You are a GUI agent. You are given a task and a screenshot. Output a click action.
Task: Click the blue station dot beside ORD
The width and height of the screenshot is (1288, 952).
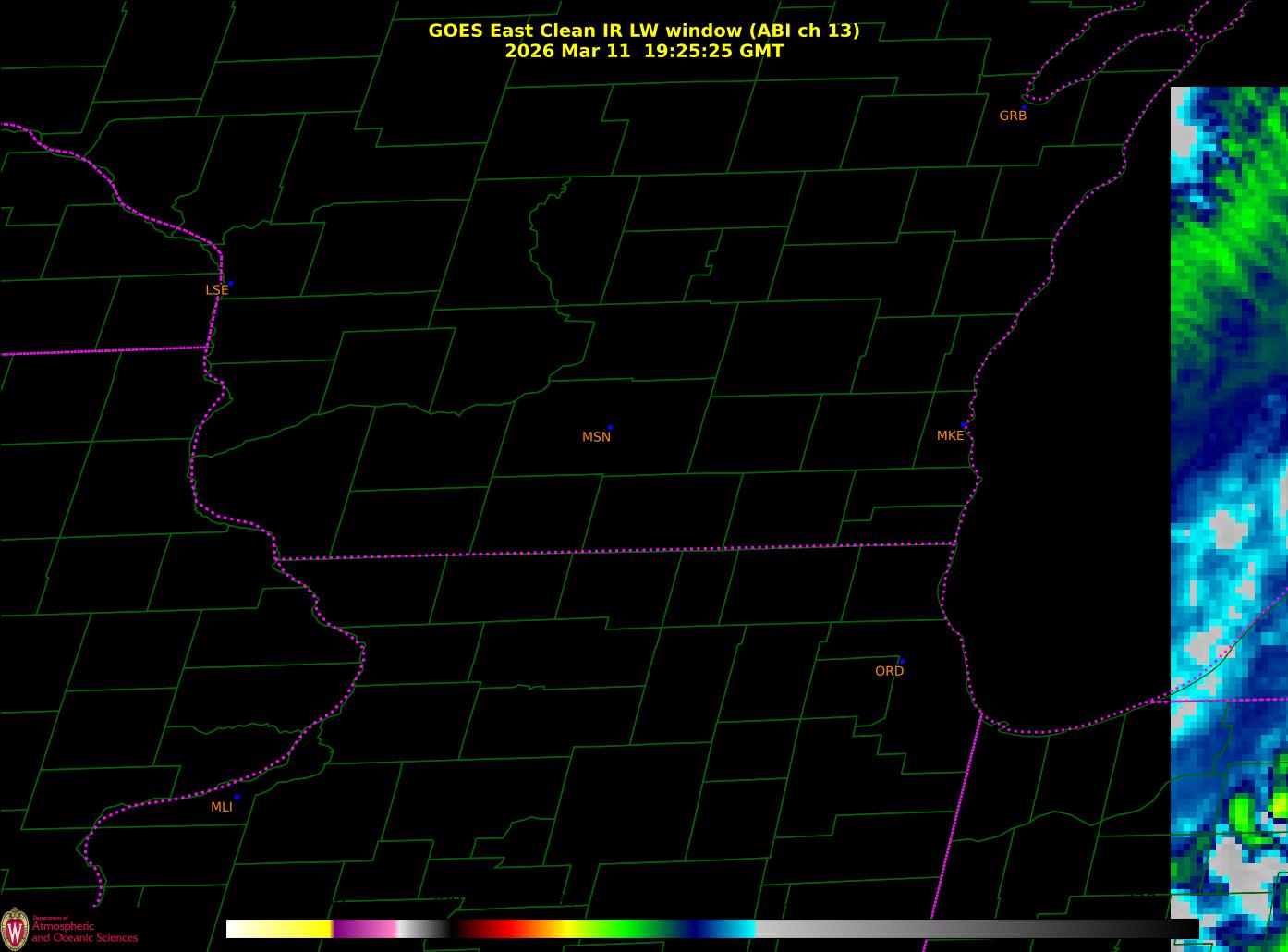(x=902, y=662)
